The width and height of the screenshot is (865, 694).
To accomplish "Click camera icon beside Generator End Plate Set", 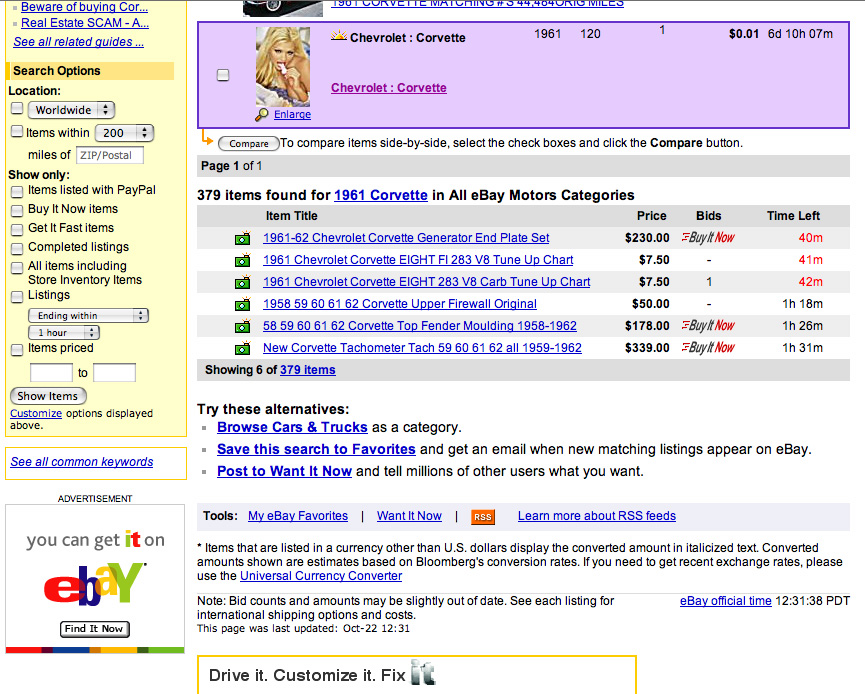I will (241, 239).
